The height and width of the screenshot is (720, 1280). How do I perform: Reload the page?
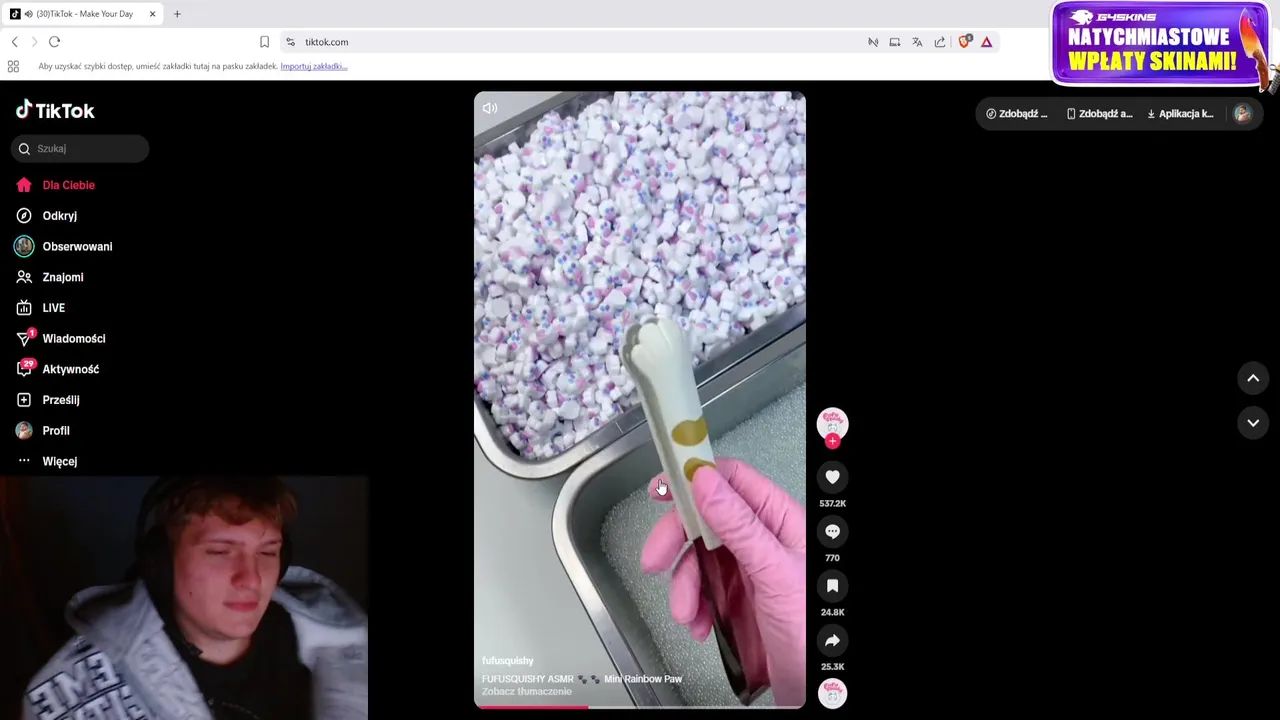click(x=55, y=42)
